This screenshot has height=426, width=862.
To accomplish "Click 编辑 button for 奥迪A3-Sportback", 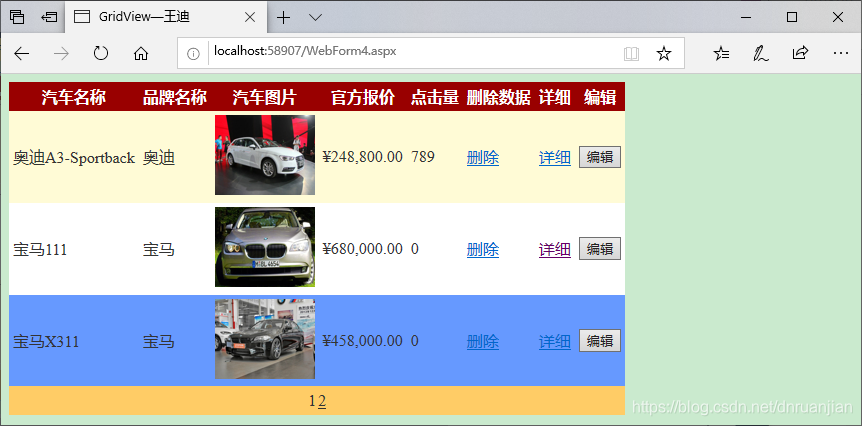I will click(x=600, y=157).
